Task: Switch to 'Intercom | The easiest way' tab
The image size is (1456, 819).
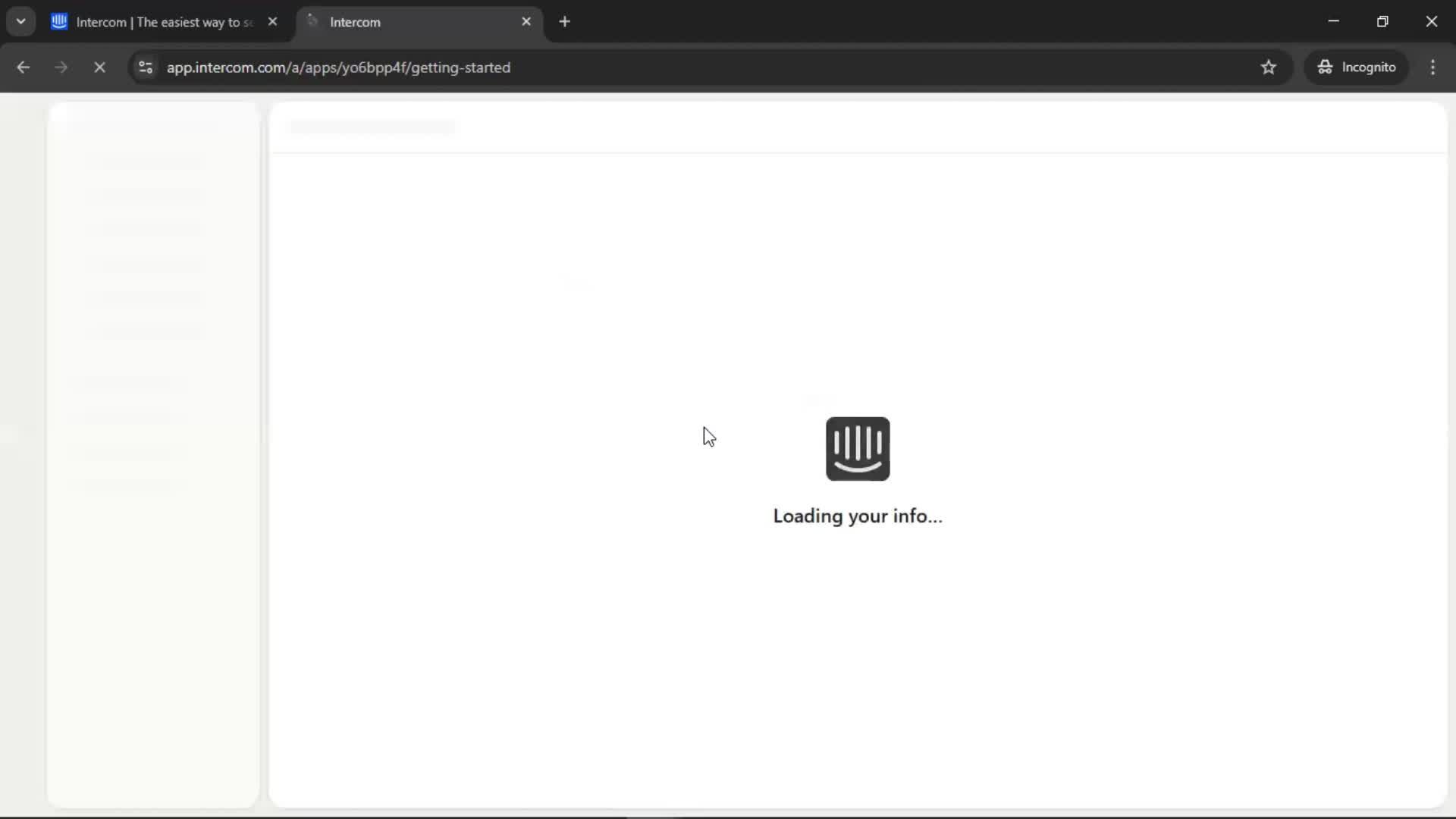Action: coord(165,22)
